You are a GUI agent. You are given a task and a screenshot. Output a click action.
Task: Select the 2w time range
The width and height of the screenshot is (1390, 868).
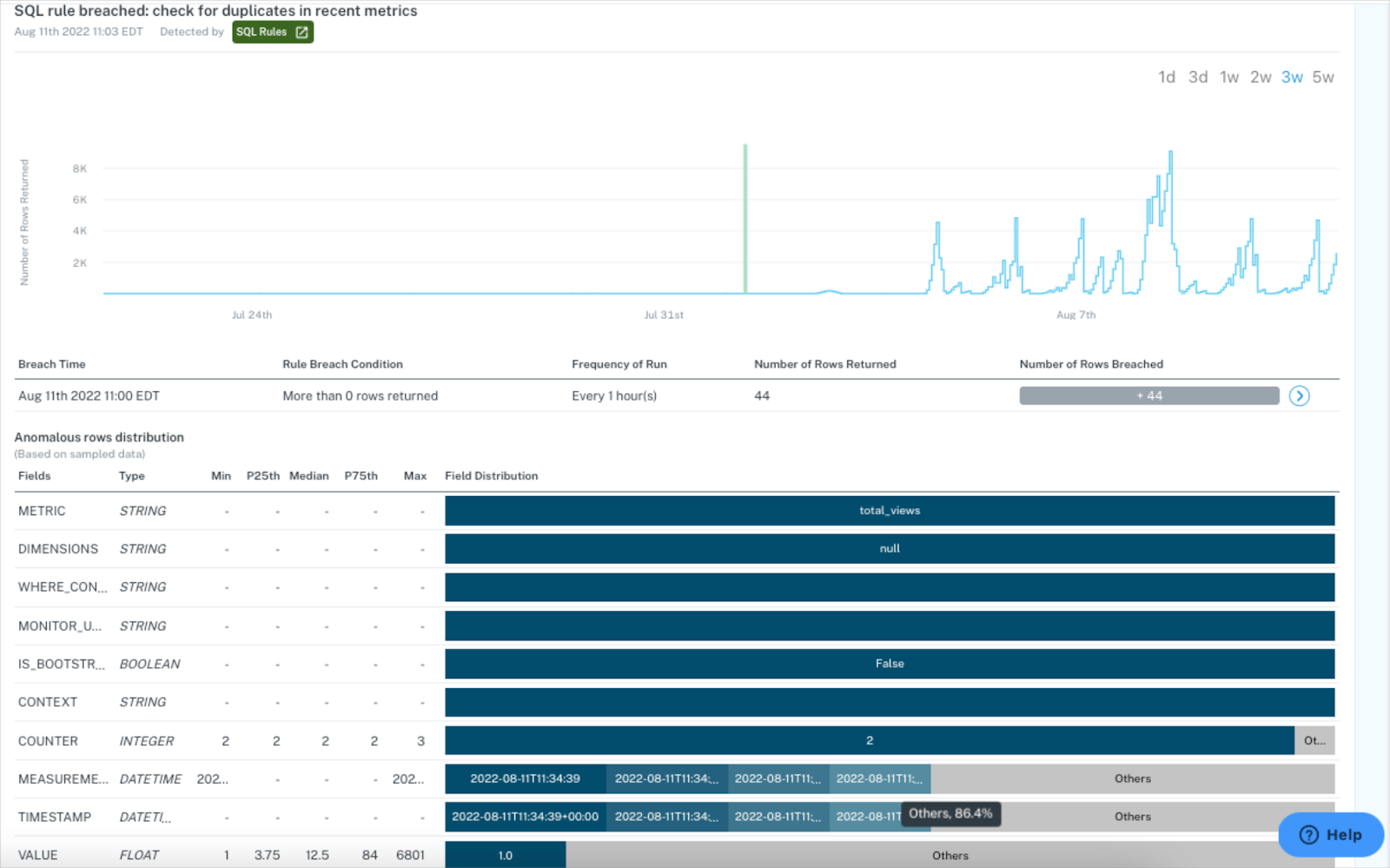(x=1261, y=76)
